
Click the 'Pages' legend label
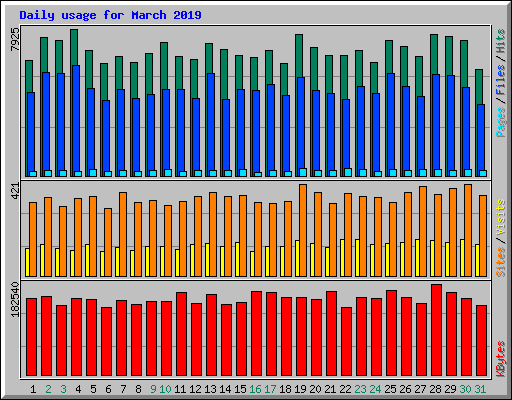500,122
